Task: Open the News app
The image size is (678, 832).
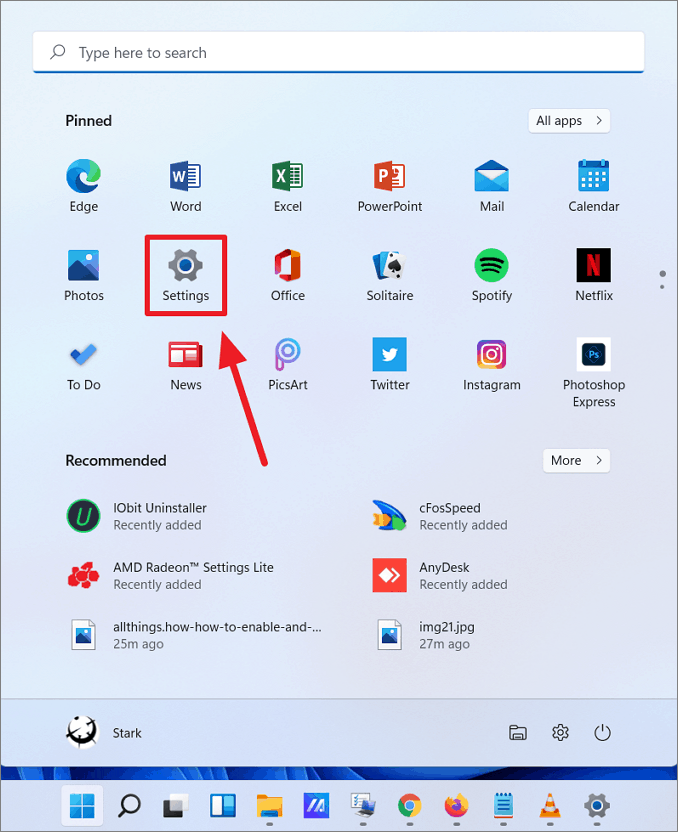Action: (x=185, y=364)
